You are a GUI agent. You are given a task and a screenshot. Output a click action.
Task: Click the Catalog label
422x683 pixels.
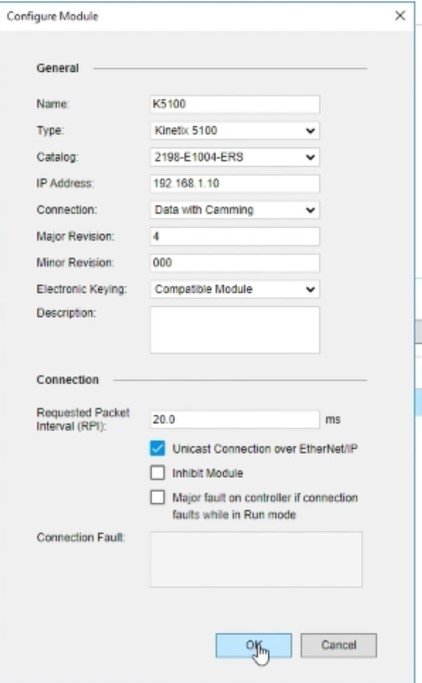57,157
